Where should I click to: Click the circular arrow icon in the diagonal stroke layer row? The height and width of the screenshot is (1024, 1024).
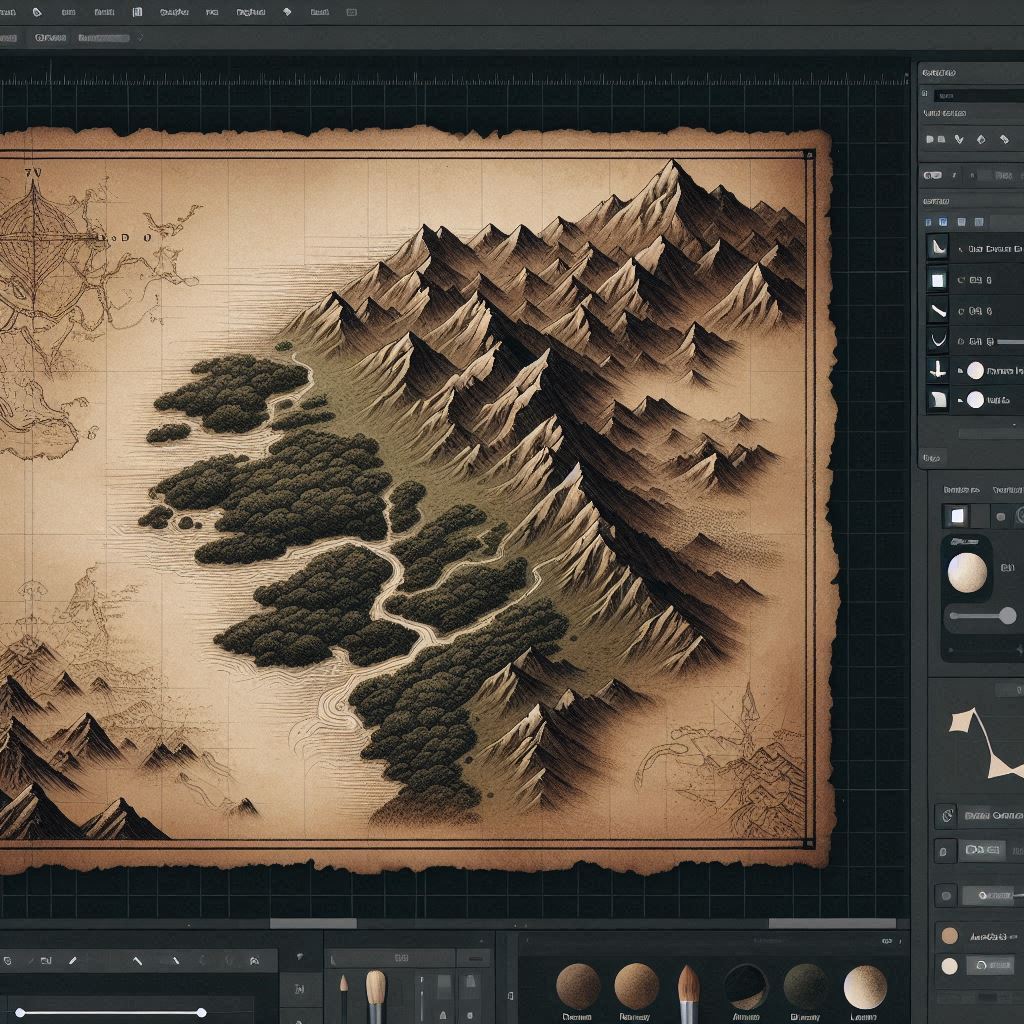click(961, 311)
